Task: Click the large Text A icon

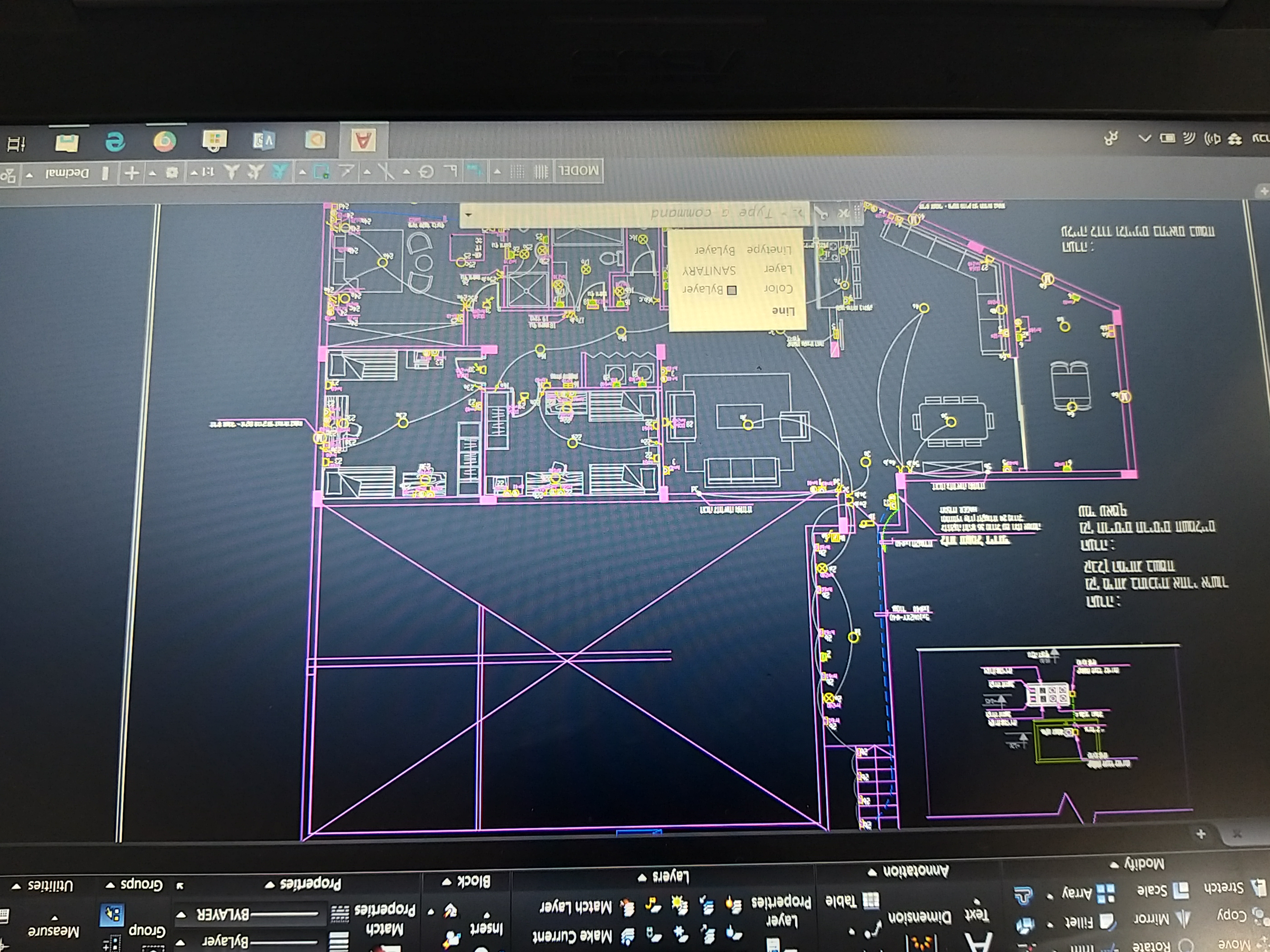Action: pyautogui.click(x=978, y=942)
